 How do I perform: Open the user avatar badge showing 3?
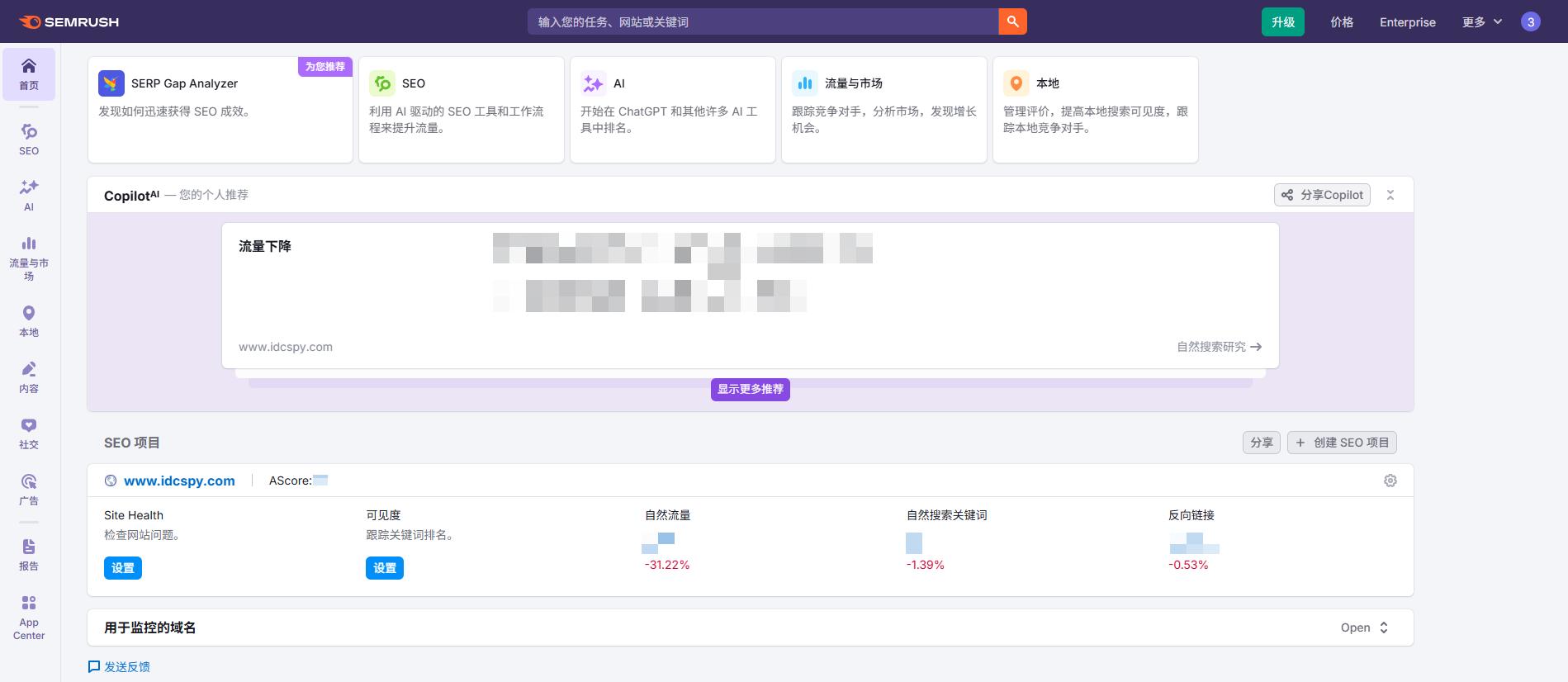click(x=1531, y=21)
